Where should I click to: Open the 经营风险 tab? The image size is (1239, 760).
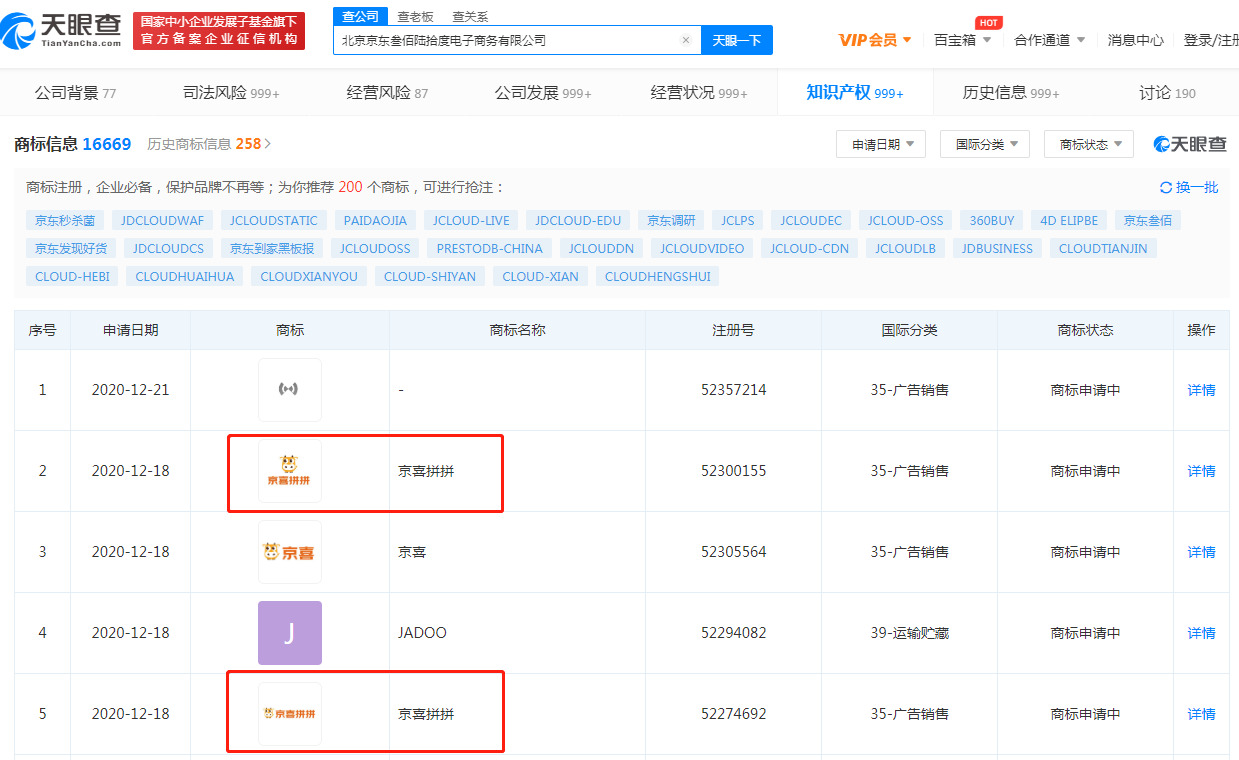pos(387,93)
